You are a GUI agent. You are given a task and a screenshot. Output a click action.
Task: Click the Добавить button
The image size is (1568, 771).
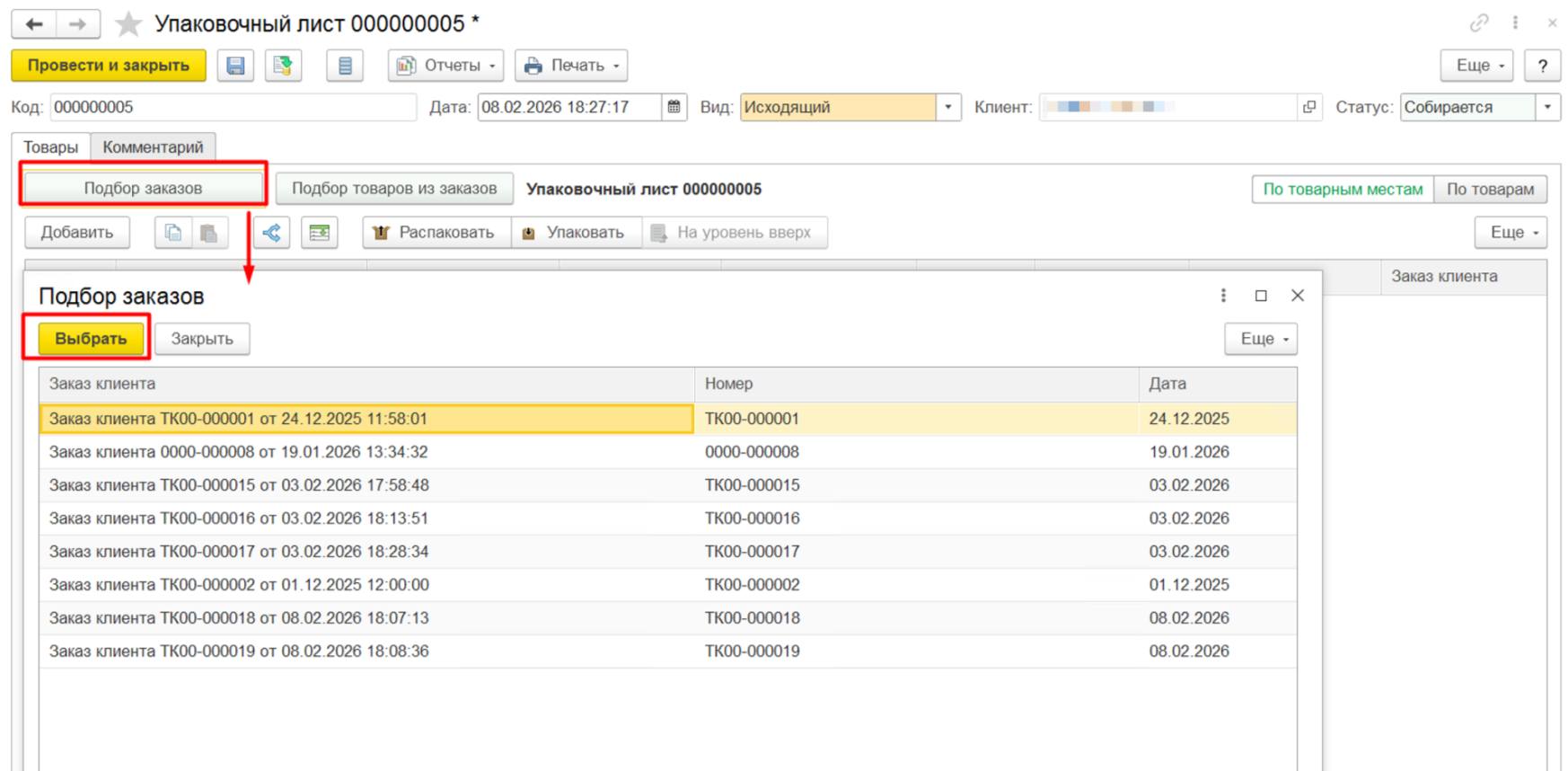tap(77, 233)
